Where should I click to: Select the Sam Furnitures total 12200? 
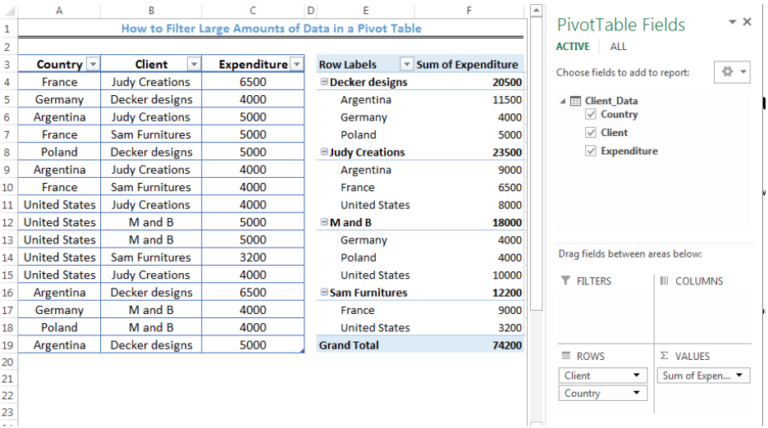pyautogui.click(x=469, y=292)
